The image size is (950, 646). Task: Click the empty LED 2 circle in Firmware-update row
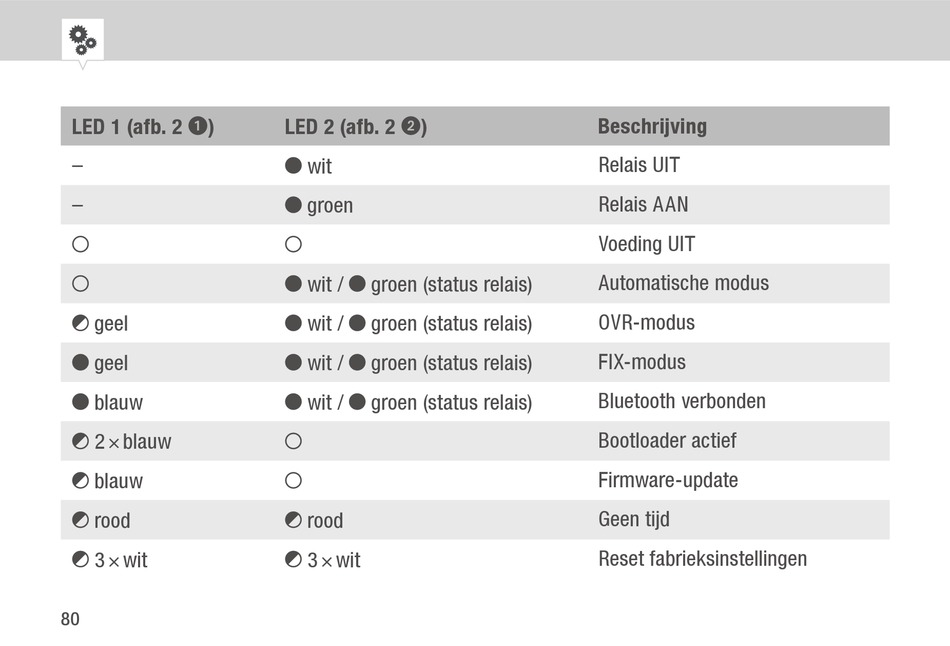click(x=293, y=481)
